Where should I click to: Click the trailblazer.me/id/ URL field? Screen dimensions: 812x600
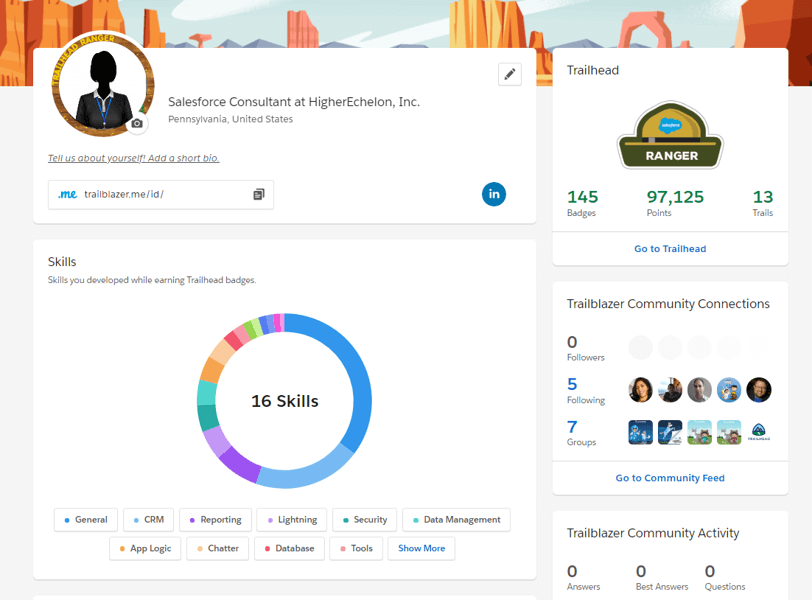tap(161, 195)
